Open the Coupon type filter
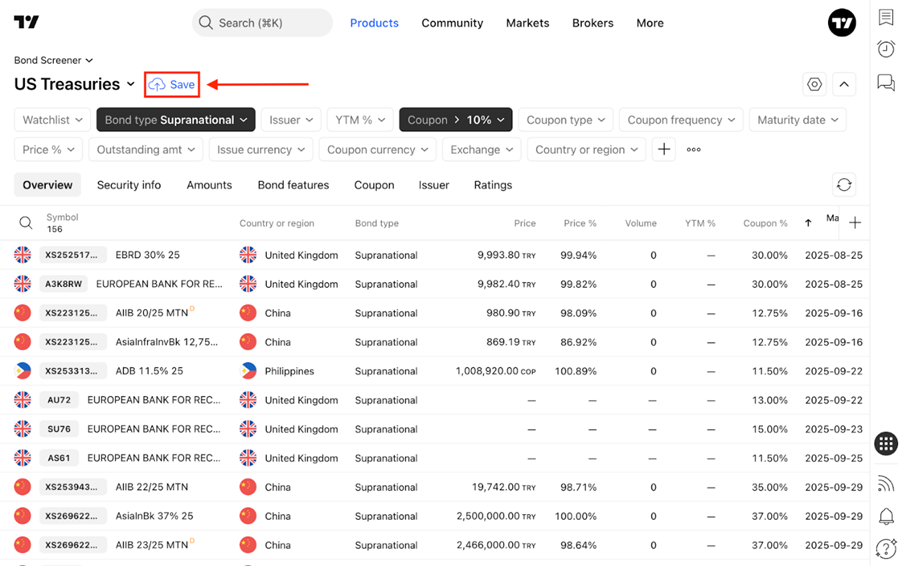 pos(565,120)
